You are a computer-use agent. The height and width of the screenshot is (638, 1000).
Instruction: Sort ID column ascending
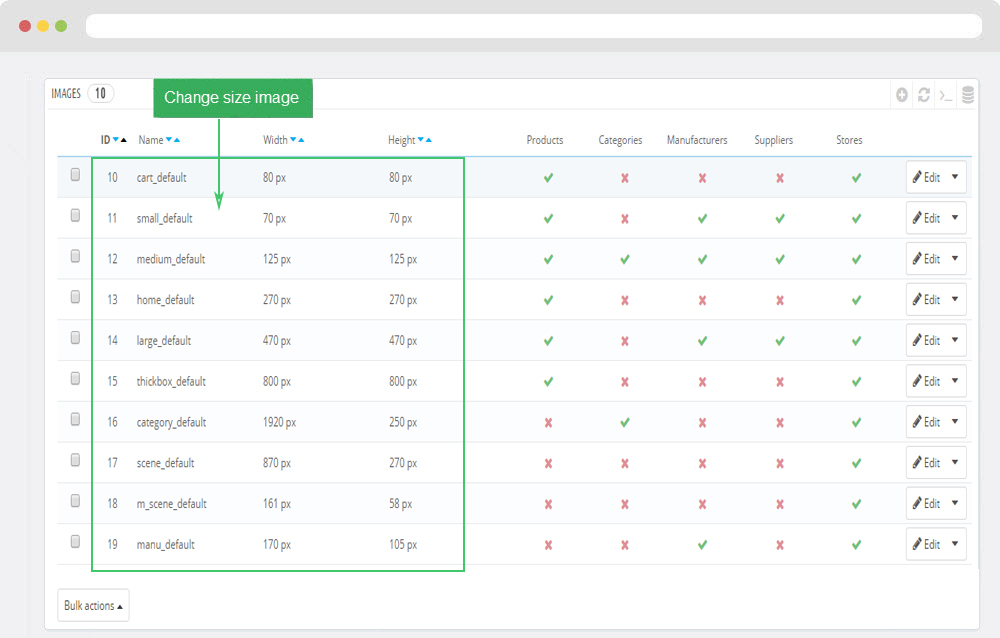pyautogui.click(x=124, y=140)
